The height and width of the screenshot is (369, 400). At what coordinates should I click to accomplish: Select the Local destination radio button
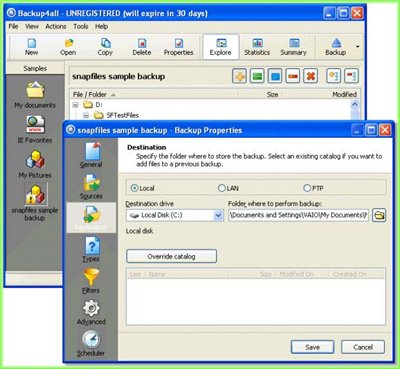tap(134, 188)
